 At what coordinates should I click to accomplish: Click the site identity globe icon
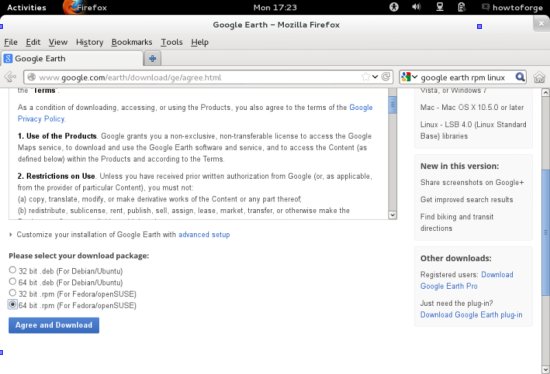[x=31, y=77]
